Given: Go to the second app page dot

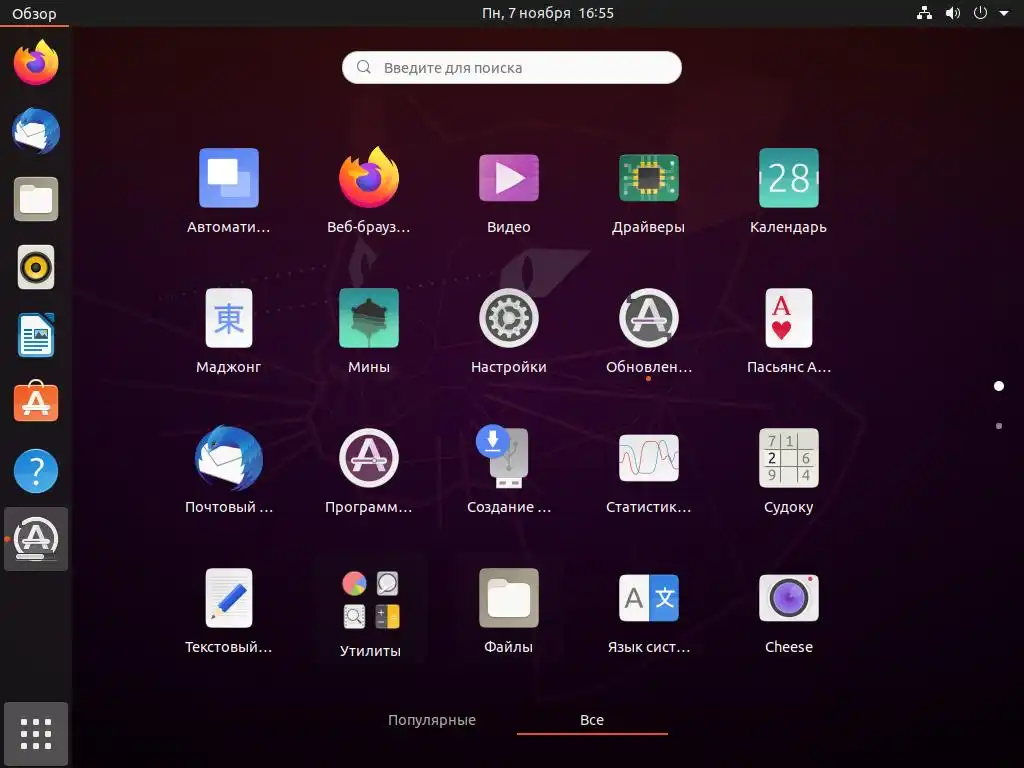Looking at the screenshot, I should pos(999,426).
